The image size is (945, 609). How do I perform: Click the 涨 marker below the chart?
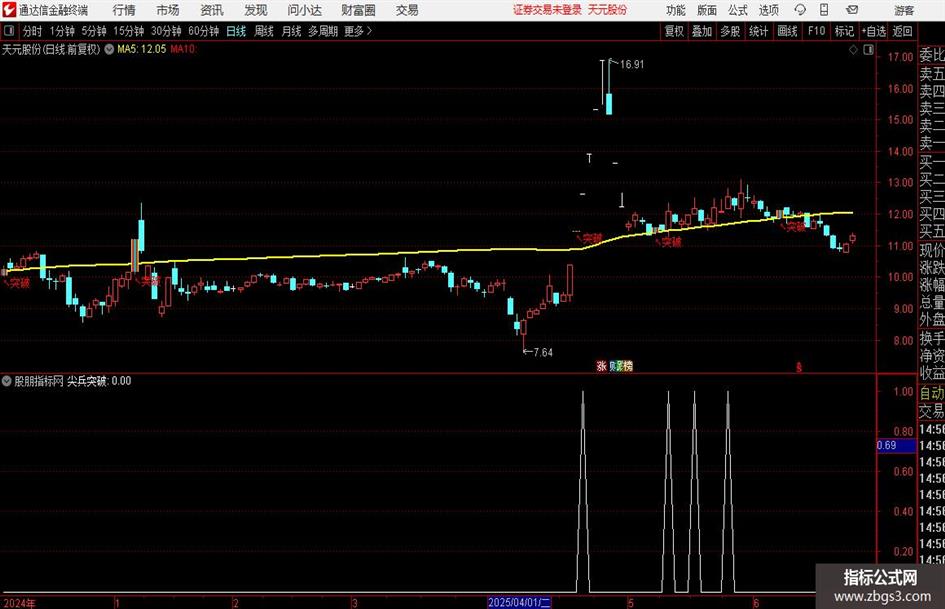point(601,365)
